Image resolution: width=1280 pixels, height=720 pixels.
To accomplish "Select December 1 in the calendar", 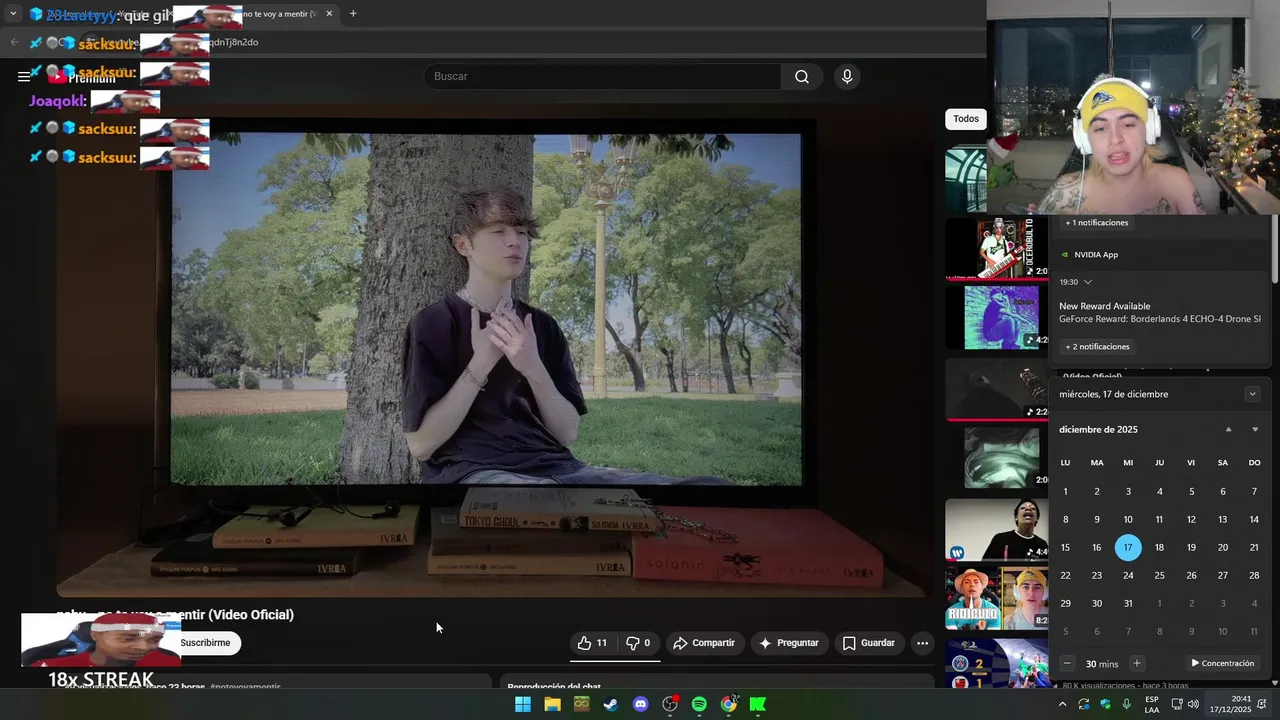I will tap(1065, 491).
